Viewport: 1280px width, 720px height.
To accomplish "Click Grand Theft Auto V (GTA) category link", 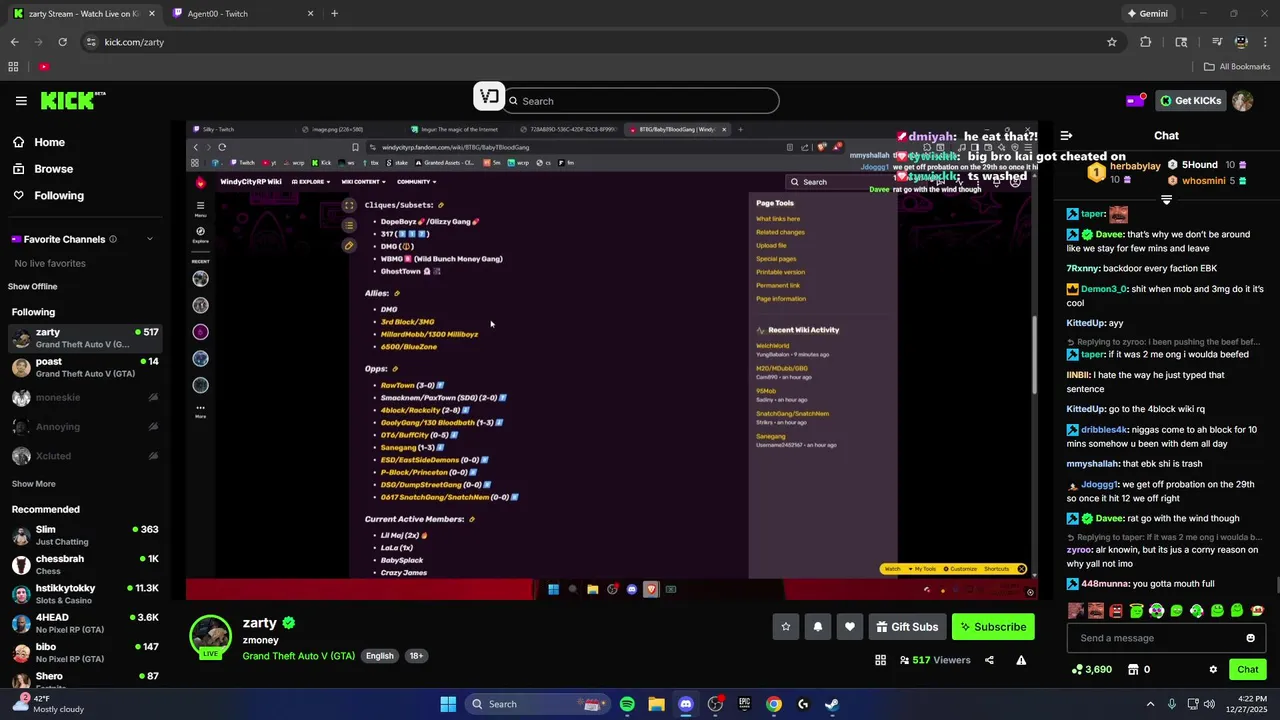I will point(298,656).
